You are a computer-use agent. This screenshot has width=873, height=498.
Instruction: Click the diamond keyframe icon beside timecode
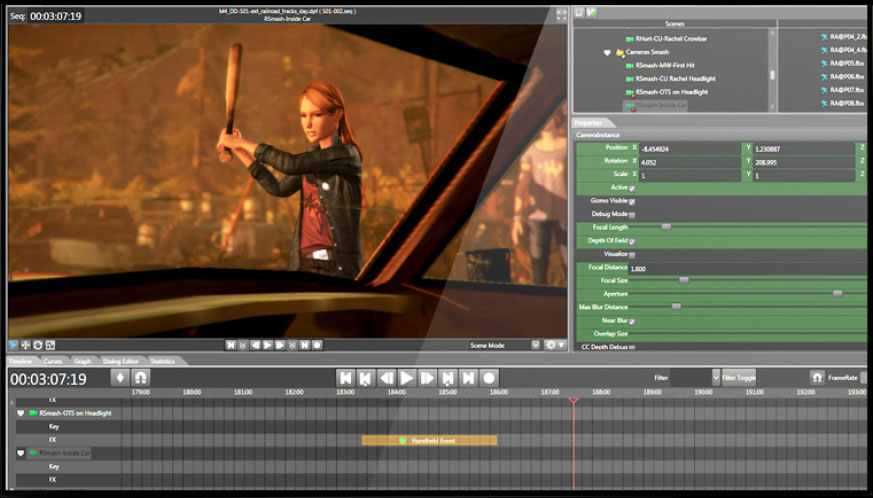point(120,378)
